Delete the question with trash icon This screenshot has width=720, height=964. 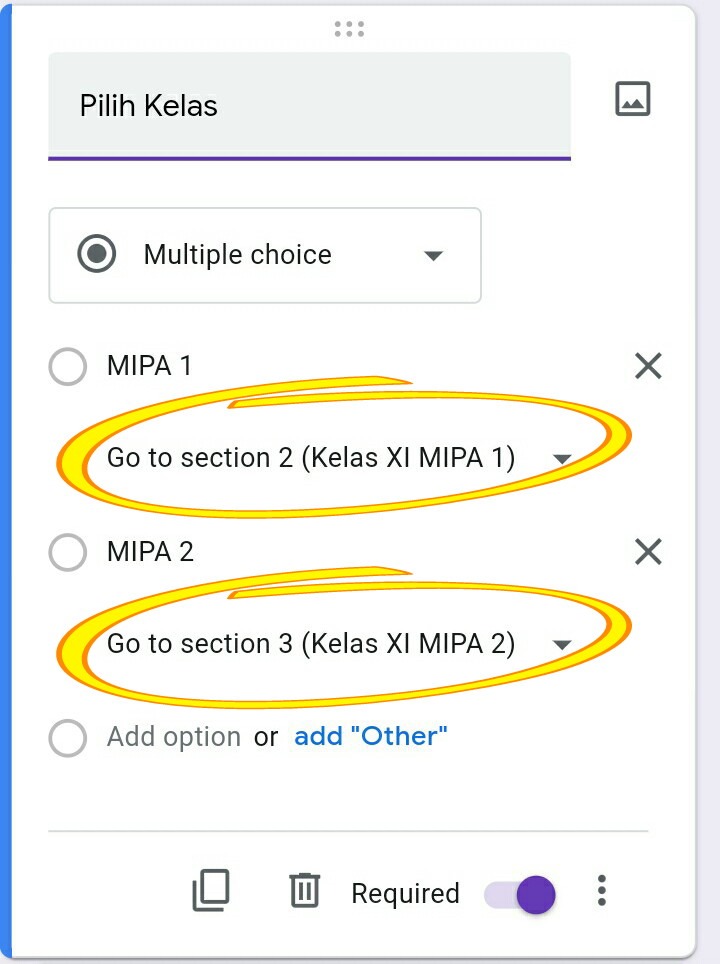point(304,890)
